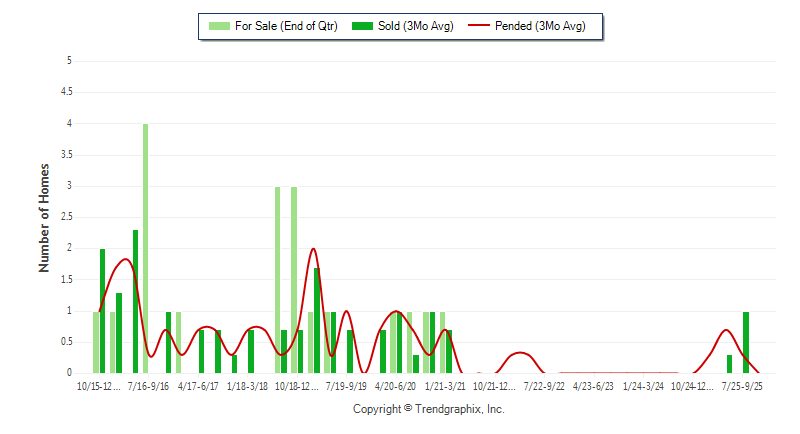Toggle the For Sale legend entry
Screen dimensions: 800x434
(280, 26)
